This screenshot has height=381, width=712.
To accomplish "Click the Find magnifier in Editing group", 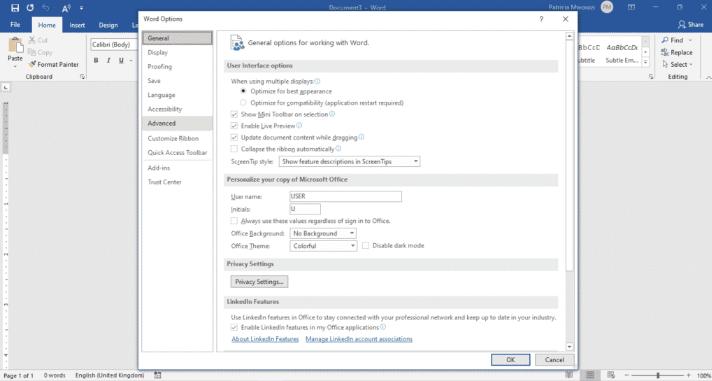I will 665,40.
